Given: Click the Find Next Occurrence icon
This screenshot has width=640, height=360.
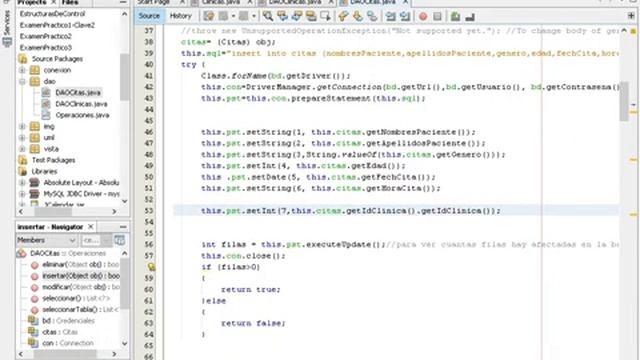Looking at the screenshot, I should pos(297,16).
